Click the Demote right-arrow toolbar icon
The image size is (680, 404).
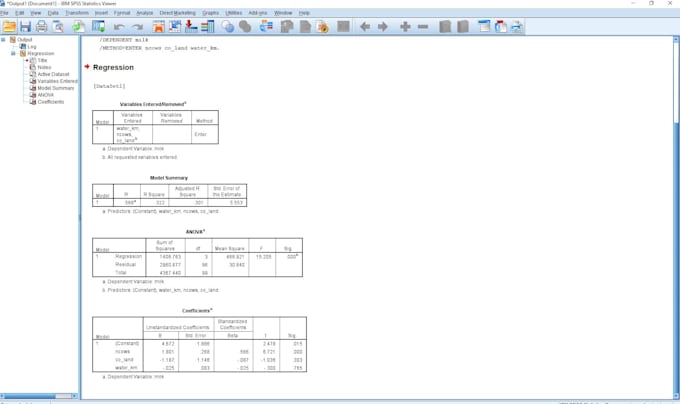(x=382, y=27)
